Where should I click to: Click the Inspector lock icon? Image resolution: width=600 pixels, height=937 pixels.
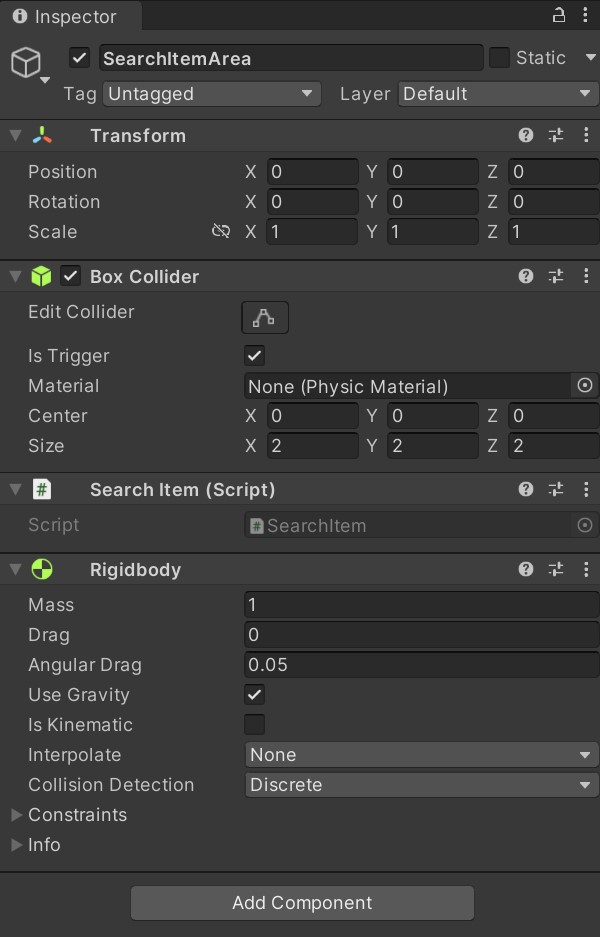(559, 15)
